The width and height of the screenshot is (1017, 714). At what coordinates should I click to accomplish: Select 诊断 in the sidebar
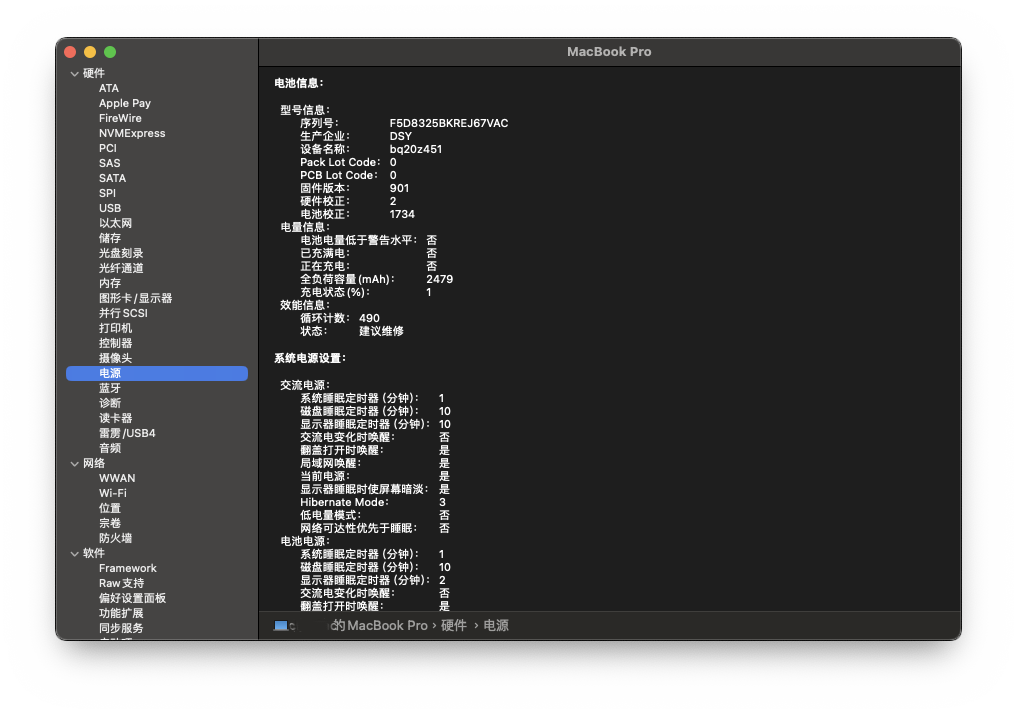(x=110, y=403)
